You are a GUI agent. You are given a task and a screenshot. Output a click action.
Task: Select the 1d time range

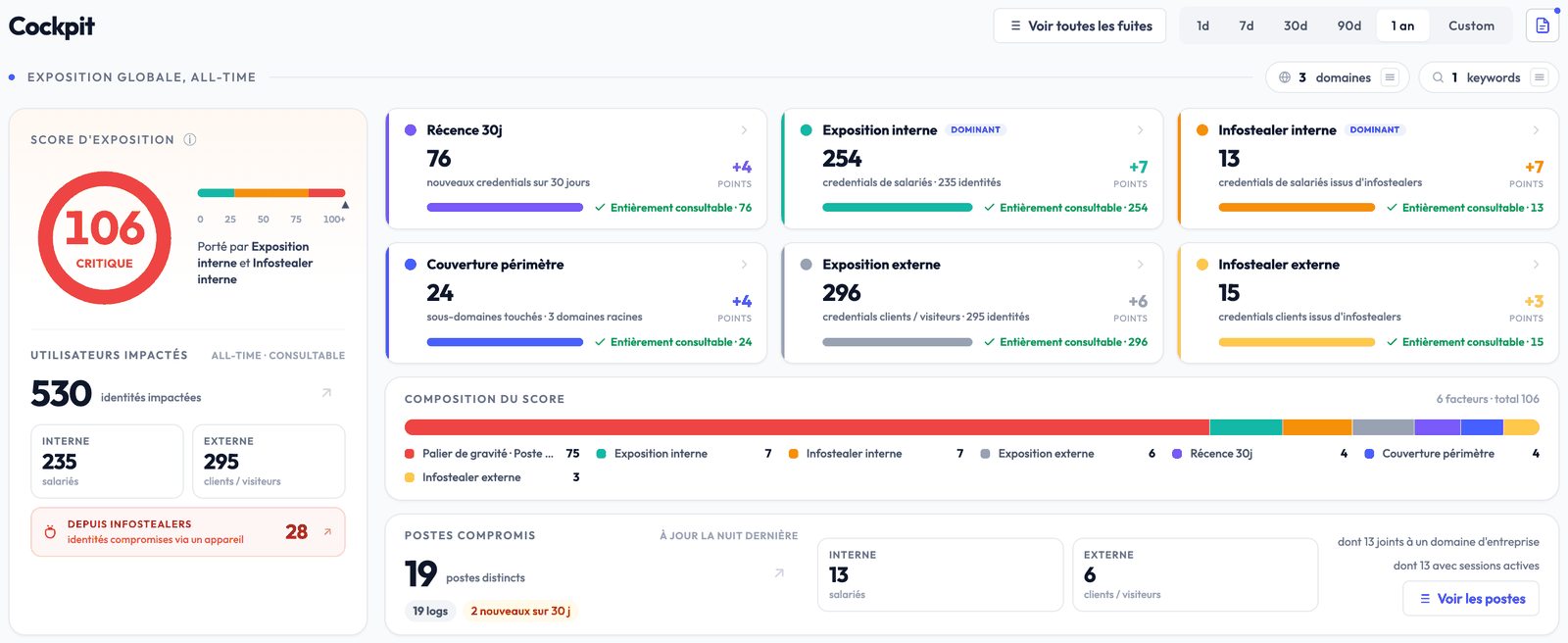click(x=1202, y=25)
